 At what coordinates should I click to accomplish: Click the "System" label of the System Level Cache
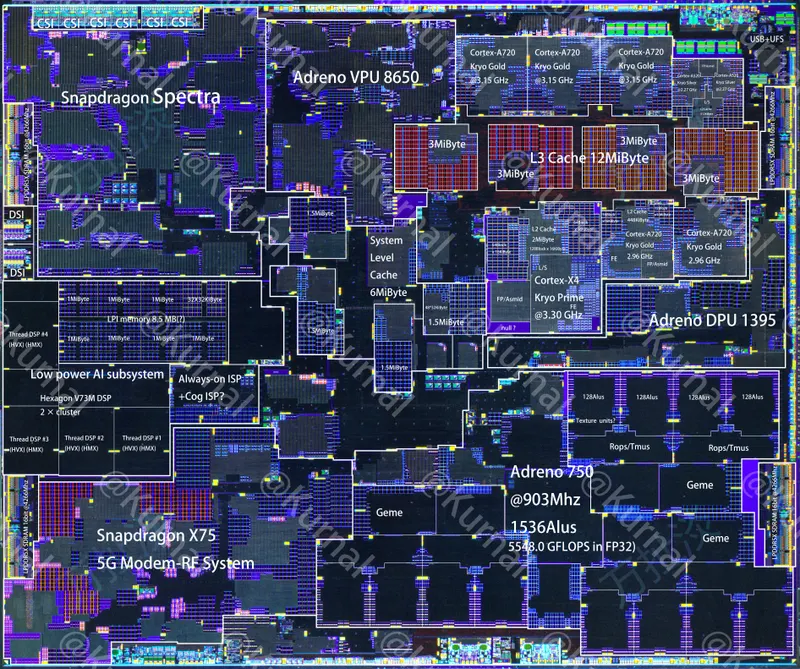tap(386, 240)
